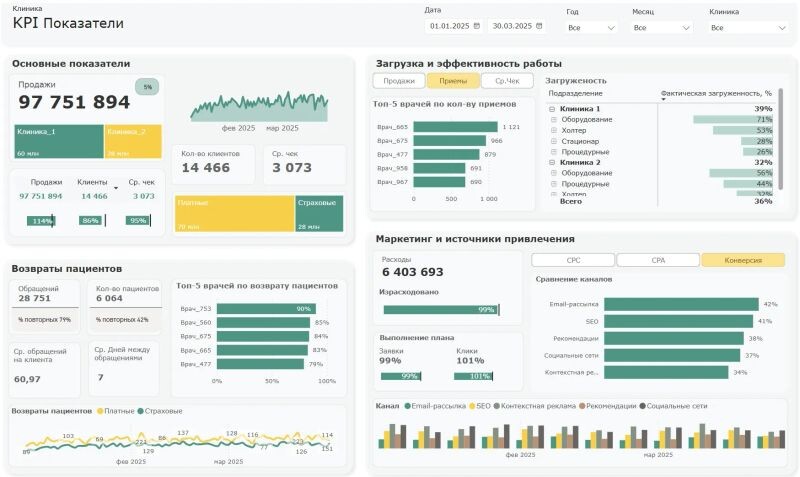Click the sort arrow under Фактическая загруженность
Image resolution: width=800 pixels, height=477 pixels.
coord(664,99)
